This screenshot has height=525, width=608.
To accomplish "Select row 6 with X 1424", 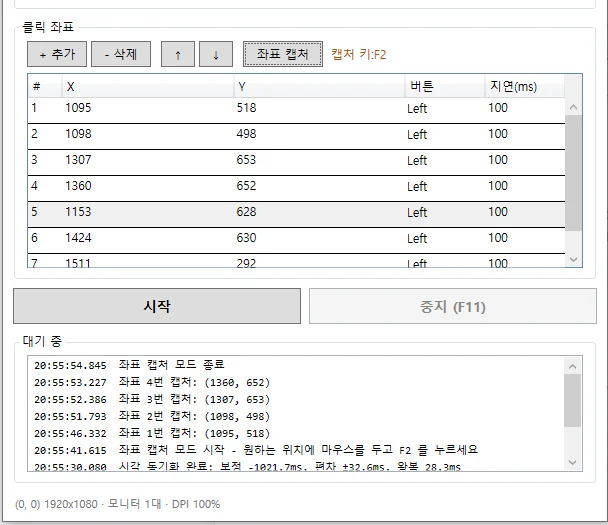I will coord(297,240).
